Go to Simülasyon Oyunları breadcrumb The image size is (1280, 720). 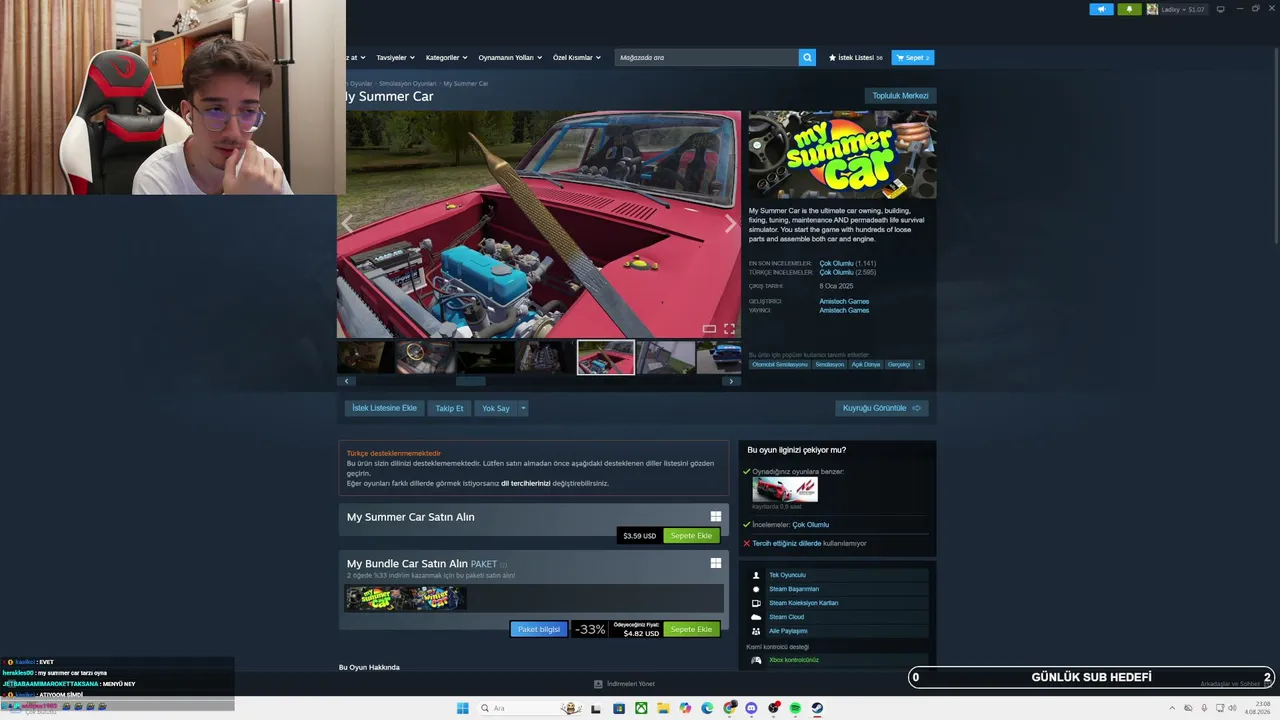click(x=408, y=84)
